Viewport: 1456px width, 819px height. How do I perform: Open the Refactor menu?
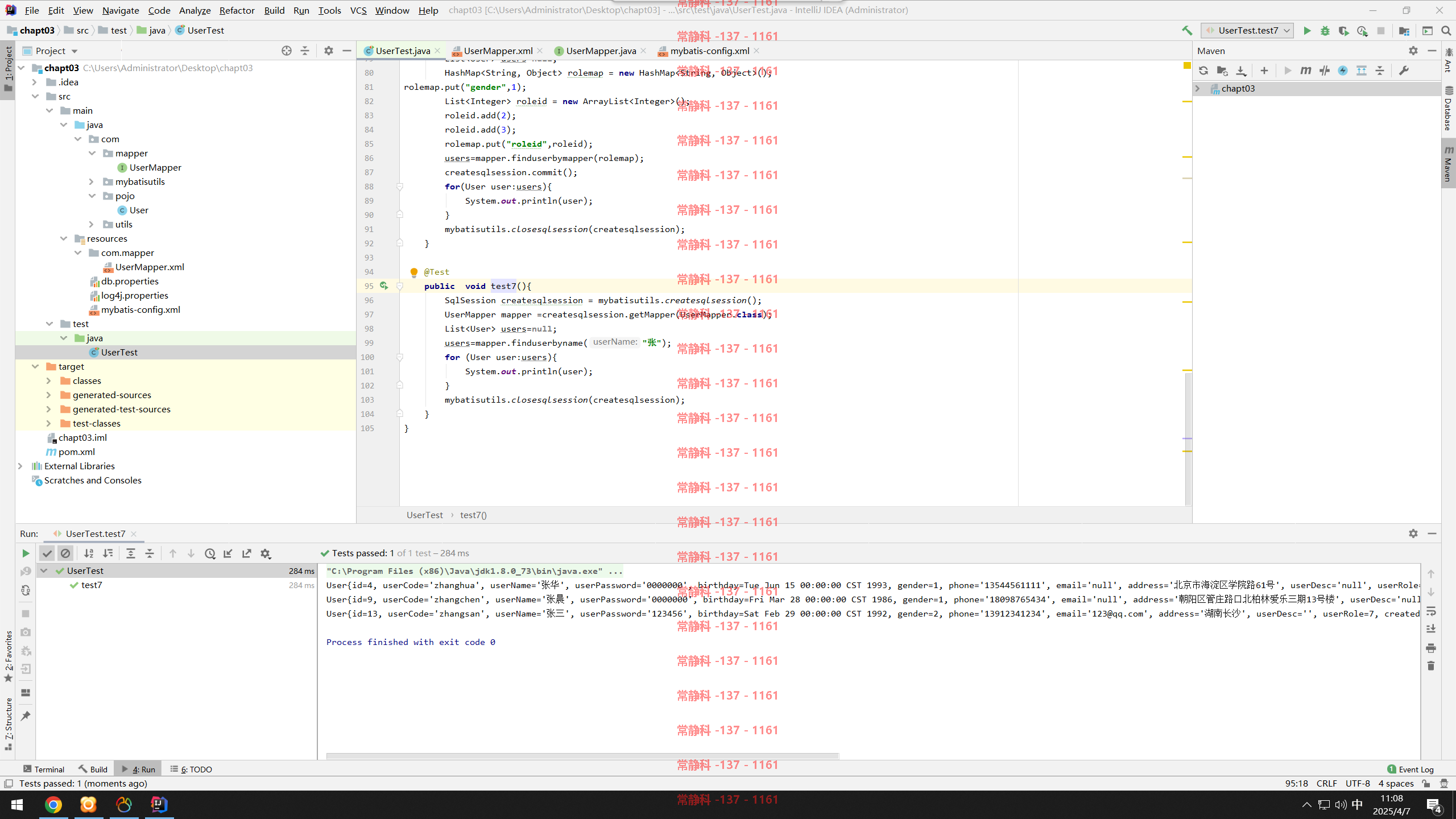click(x=237, y=10)
